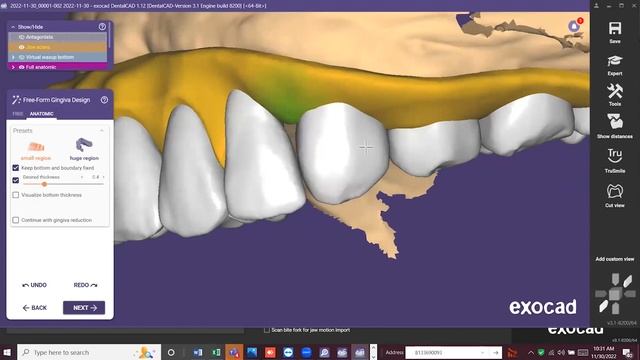Viewport: 640px width, 360px height.
Task: Activate the Cut view icon
Action: point(615,191)
